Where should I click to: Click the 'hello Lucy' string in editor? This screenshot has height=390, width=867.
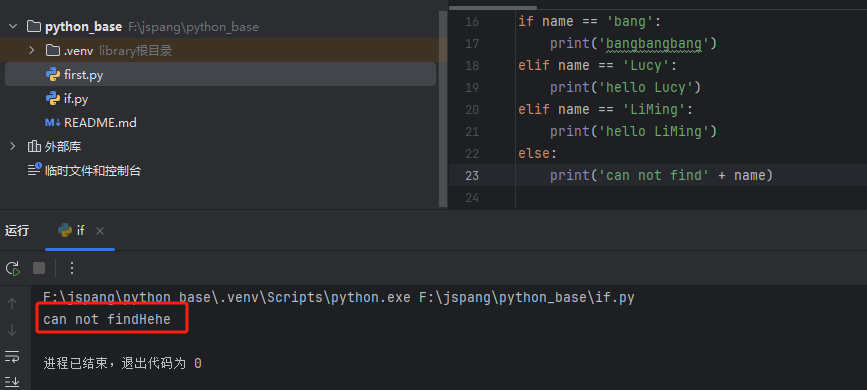coord(646,87)
